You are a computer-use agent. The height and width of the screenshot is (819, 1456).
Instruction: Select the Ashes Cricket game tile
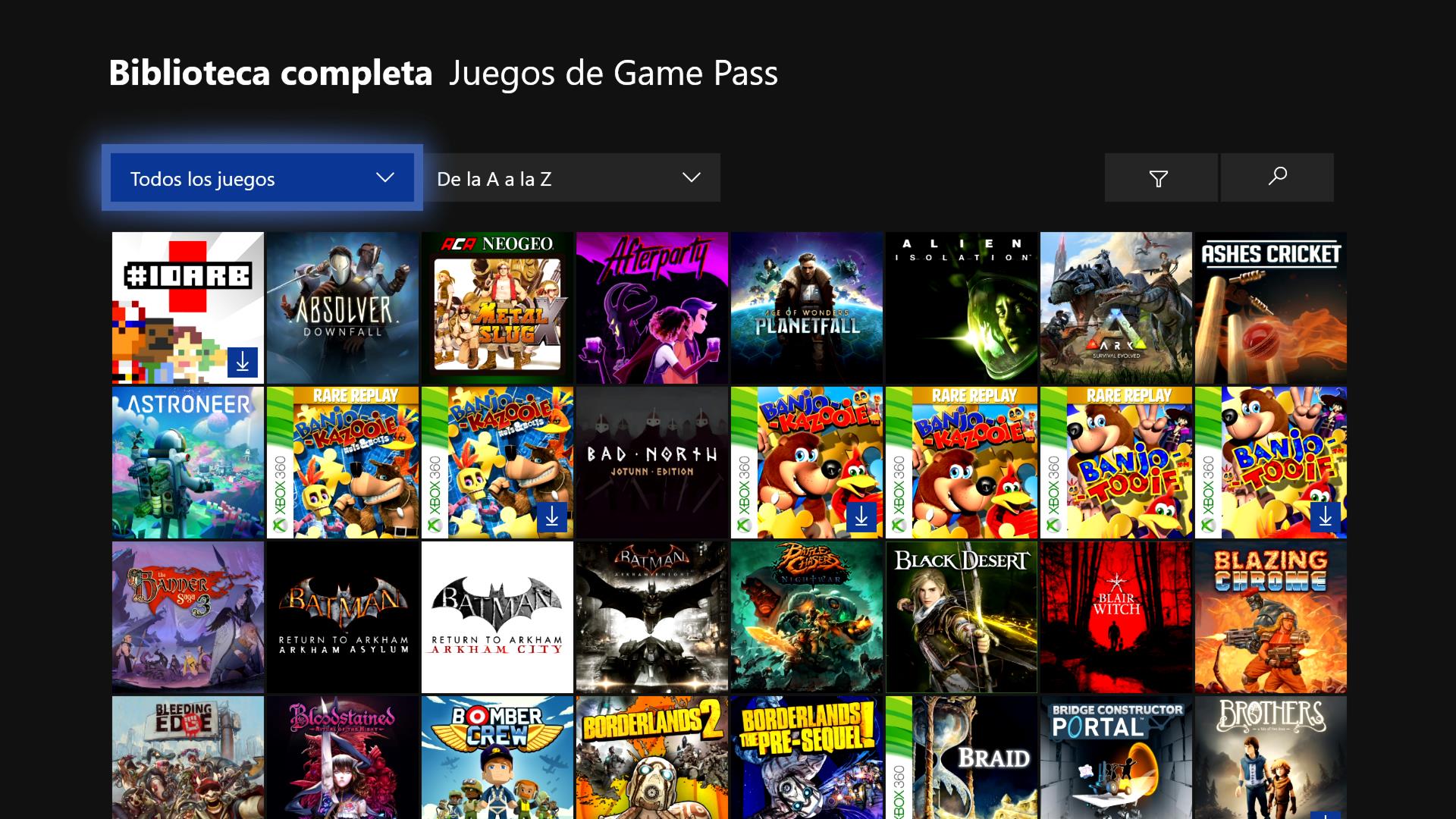(x=1271, y=308)
